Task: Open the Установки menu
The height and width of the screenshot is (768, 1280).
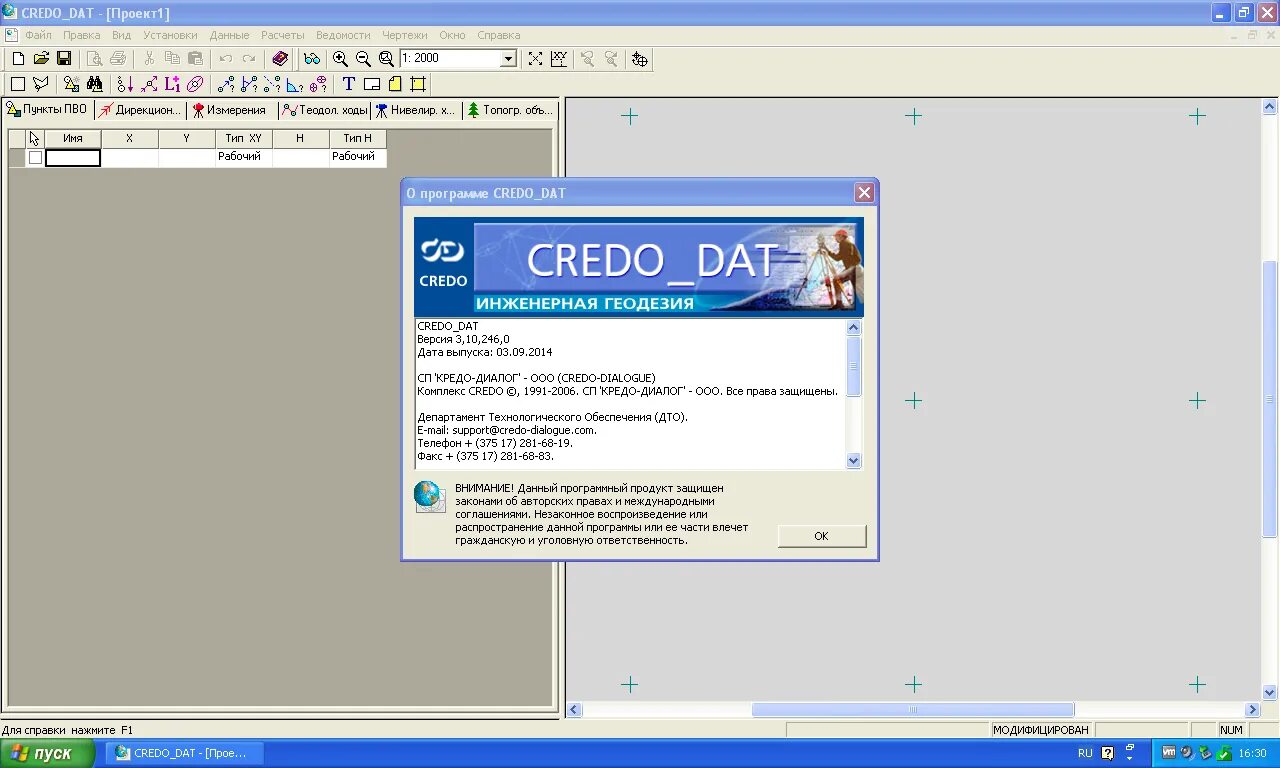Action: pos(170,35)
